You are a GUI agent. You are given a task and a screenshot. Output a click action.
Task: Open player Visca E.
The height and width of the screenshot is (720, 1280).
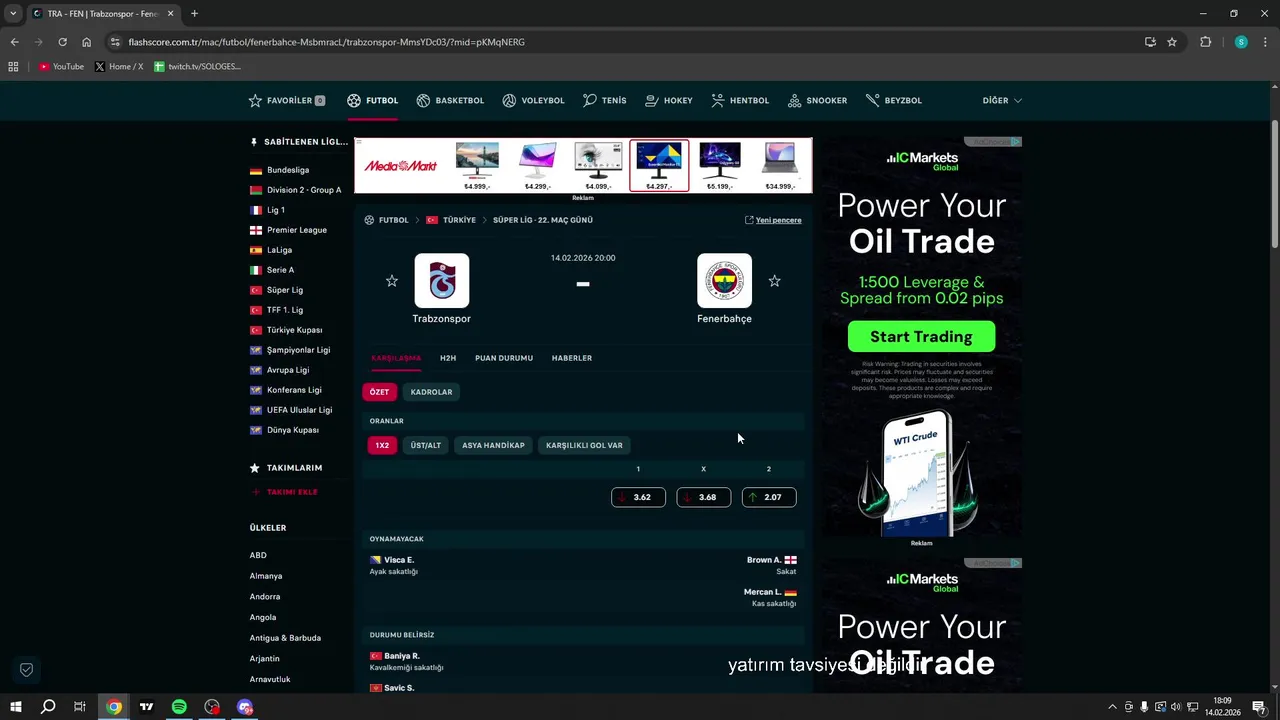point(399,560)
